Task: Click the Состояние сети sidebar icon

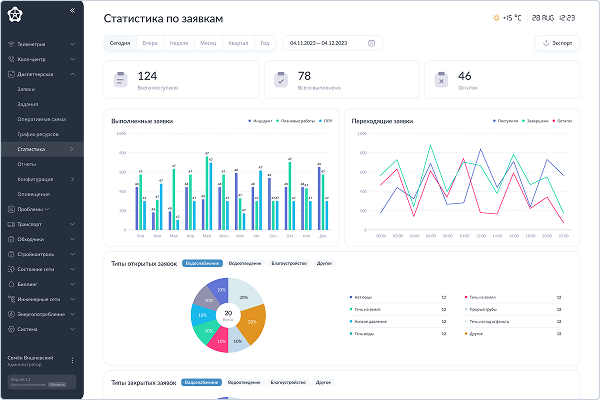Action: 11,269
